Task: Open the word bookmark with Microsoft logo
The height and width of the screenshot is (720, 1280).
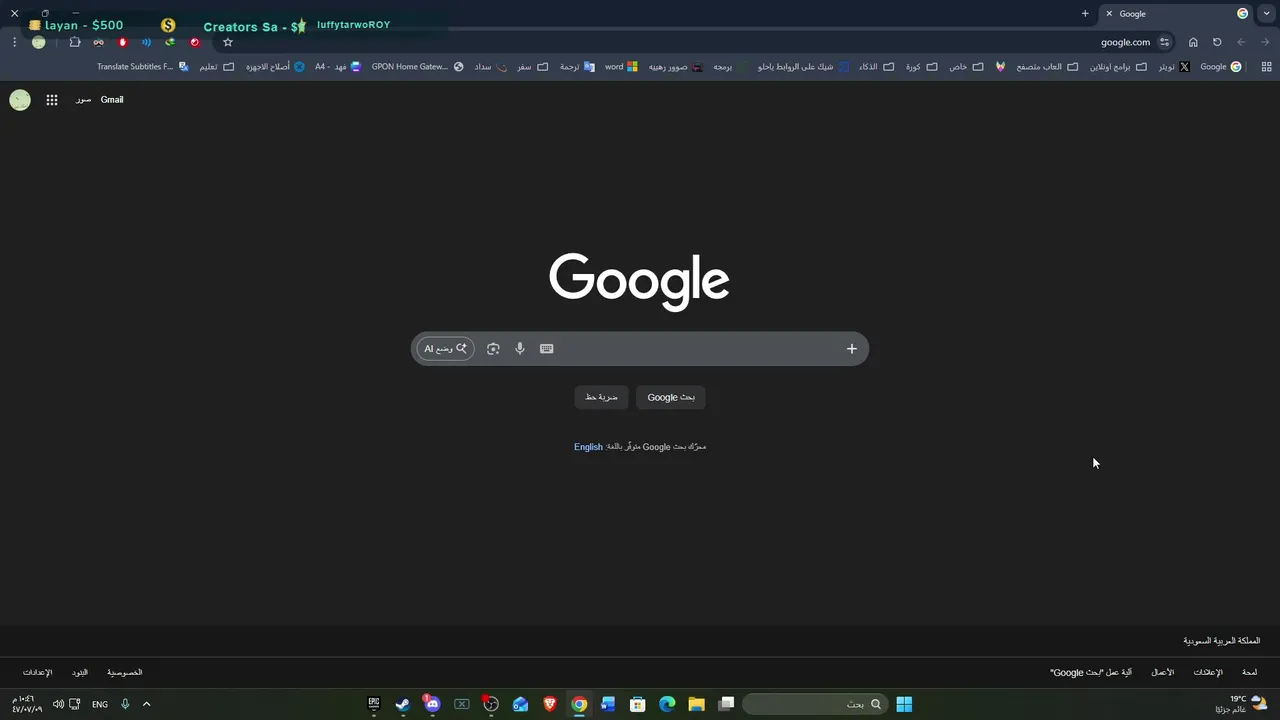Action: pyautogui.click(x=622, y=67)
